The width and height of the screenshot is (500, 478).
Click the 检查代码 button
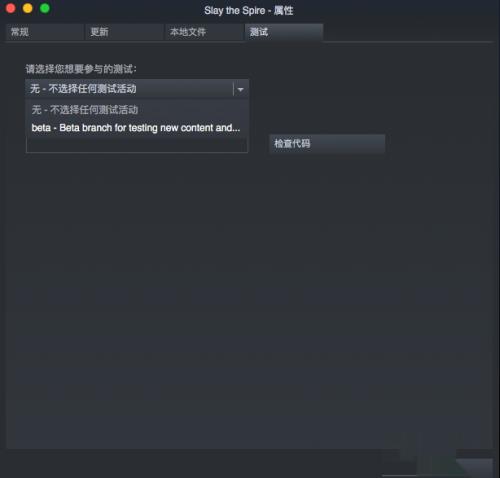(x=327, y=144)
